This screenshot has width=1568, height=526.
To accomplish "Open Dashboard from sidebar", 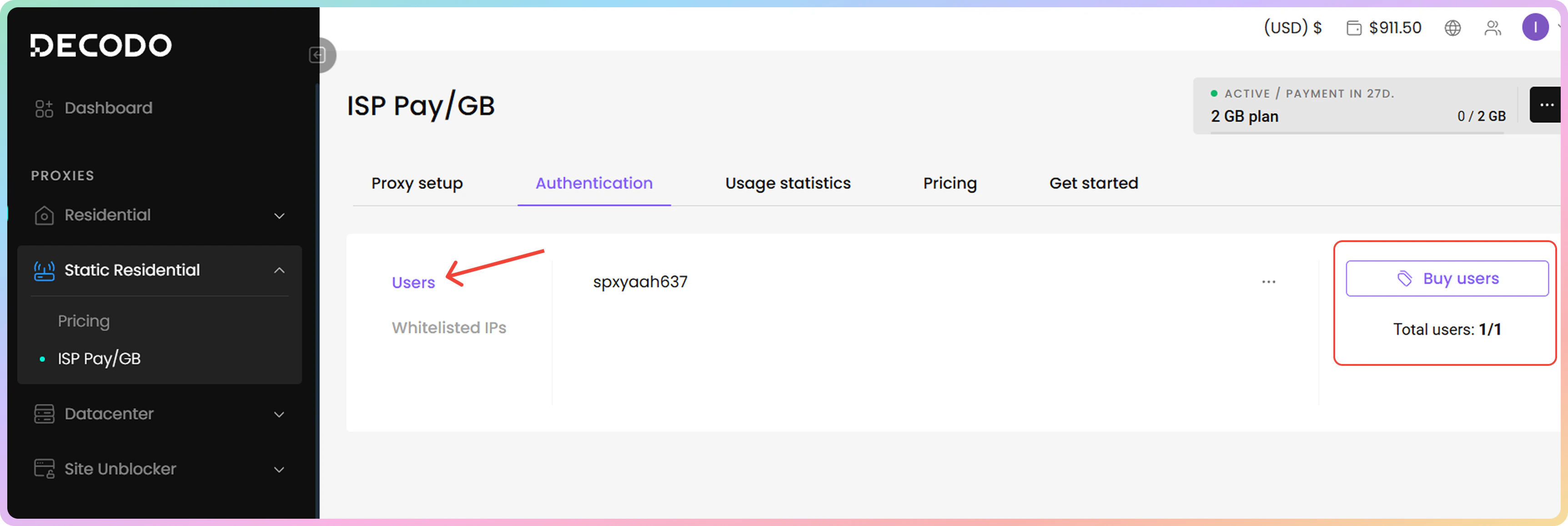I will click(108, 108).
